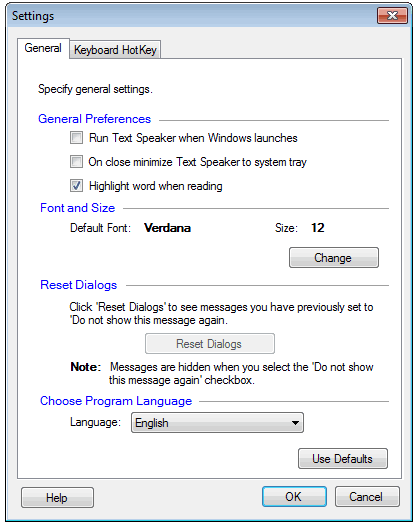Open the Language combo box showing English
Viewport: 416px width, 526px height.
[217, 423]
